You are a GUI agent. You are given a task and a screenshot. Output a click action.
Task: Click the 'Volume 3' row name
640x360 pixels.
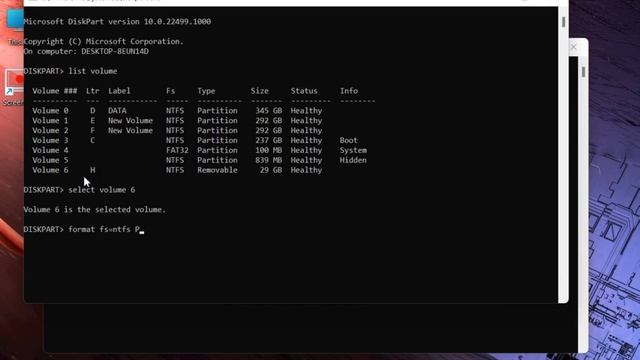point(50,140)
